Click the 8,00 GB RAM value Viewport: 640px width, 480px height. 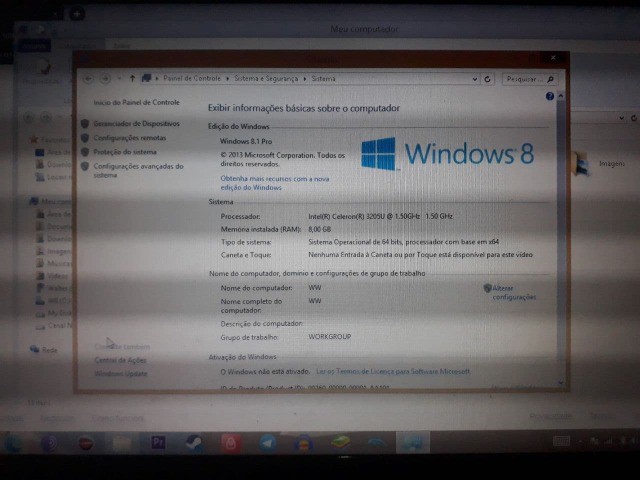click(x=320, y=229)
